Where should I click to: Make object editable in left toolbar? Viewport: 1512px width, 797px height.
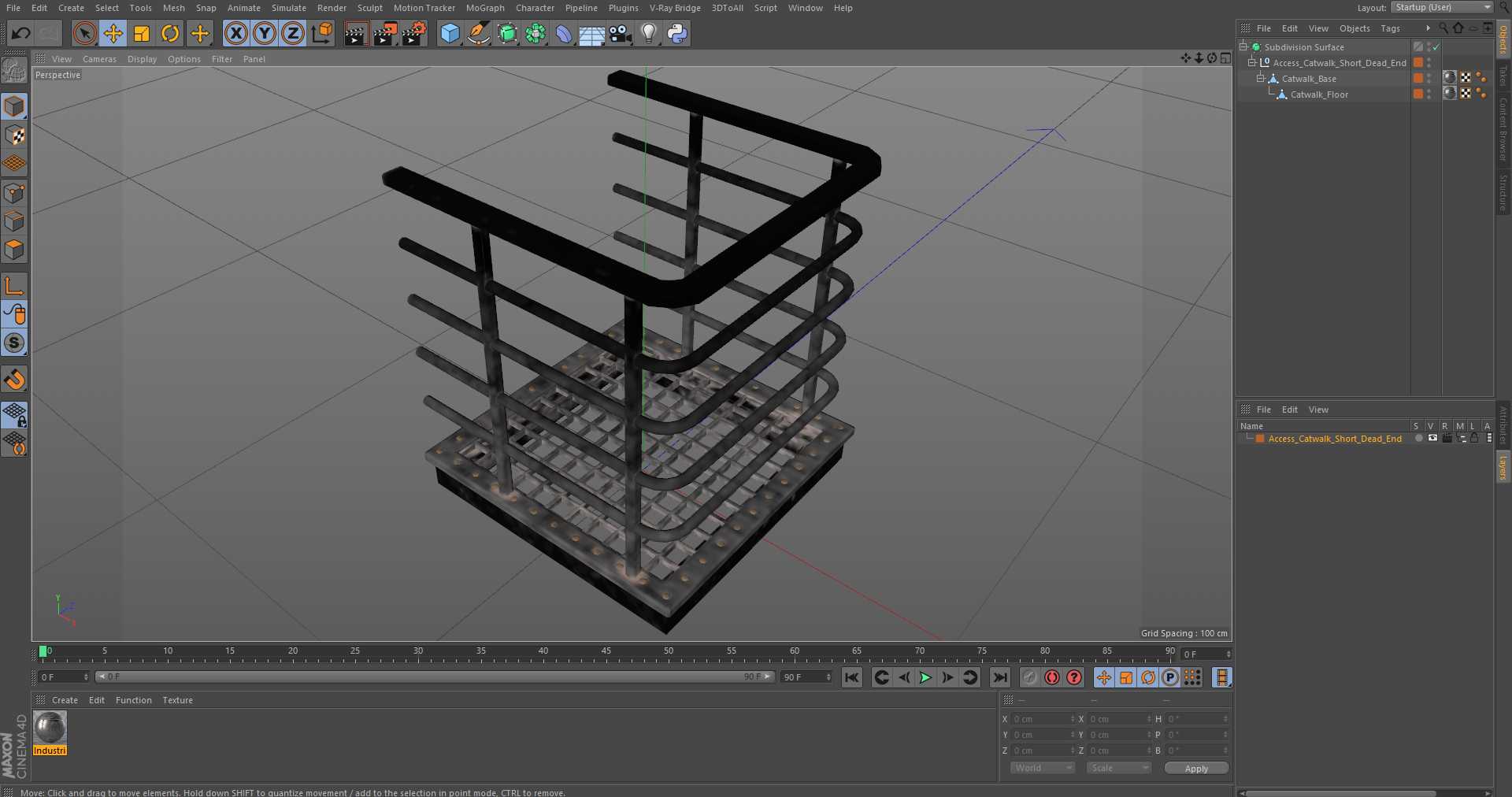14,71
